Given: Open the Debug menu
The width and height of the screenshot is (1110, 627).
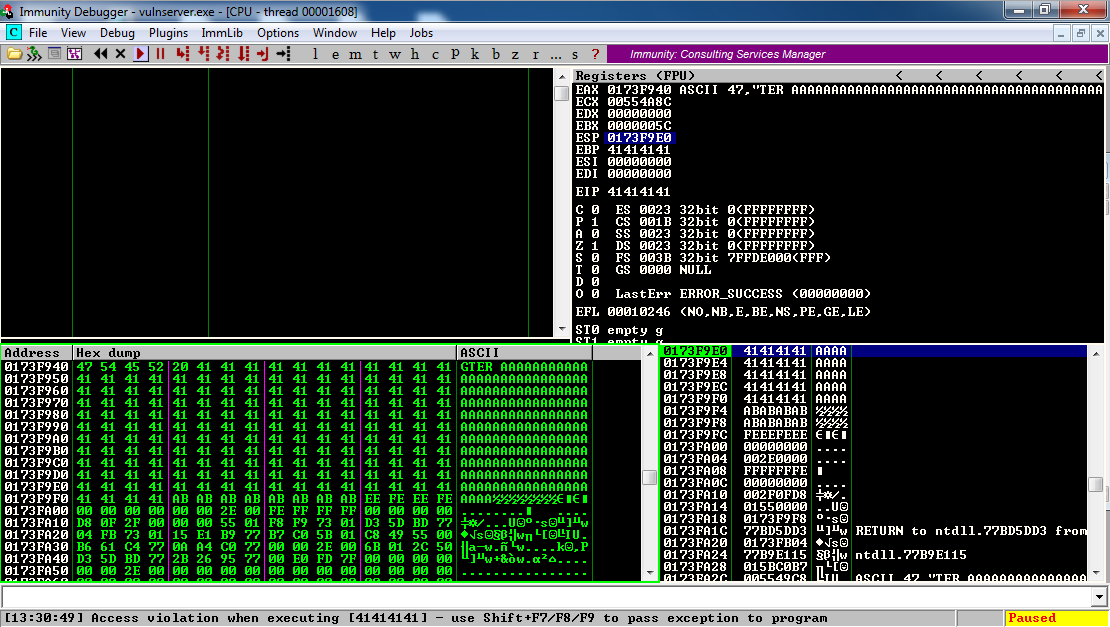Looking at the screenshot, I should (117, 33).
